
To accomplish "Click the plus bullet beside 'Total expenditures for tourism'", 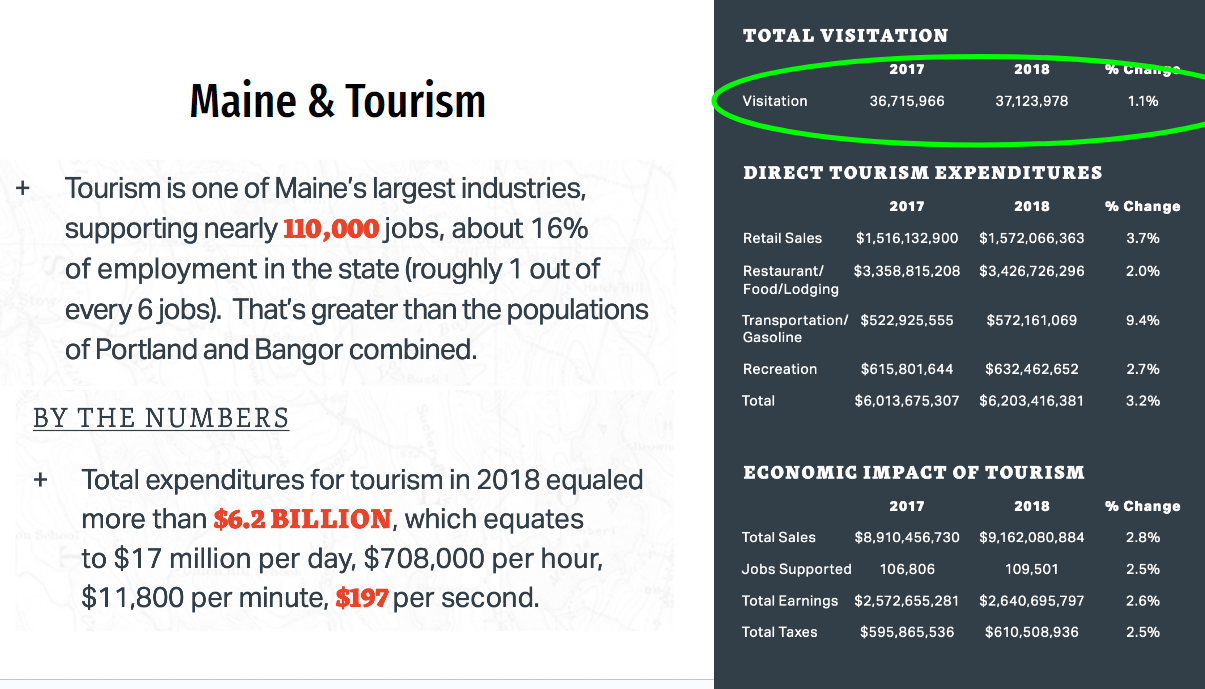I will click(x=41, y=479).
